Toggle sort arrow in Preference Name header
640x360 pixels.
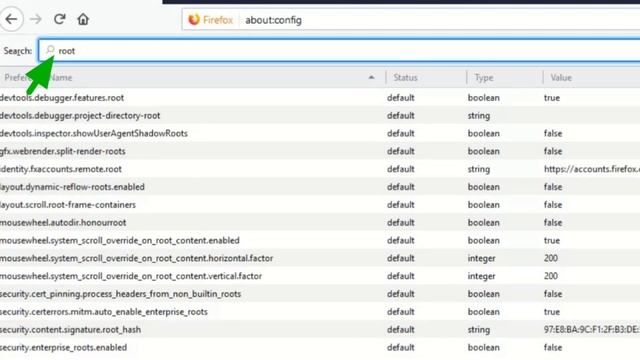pyautogui.click(x=371, y=78)
